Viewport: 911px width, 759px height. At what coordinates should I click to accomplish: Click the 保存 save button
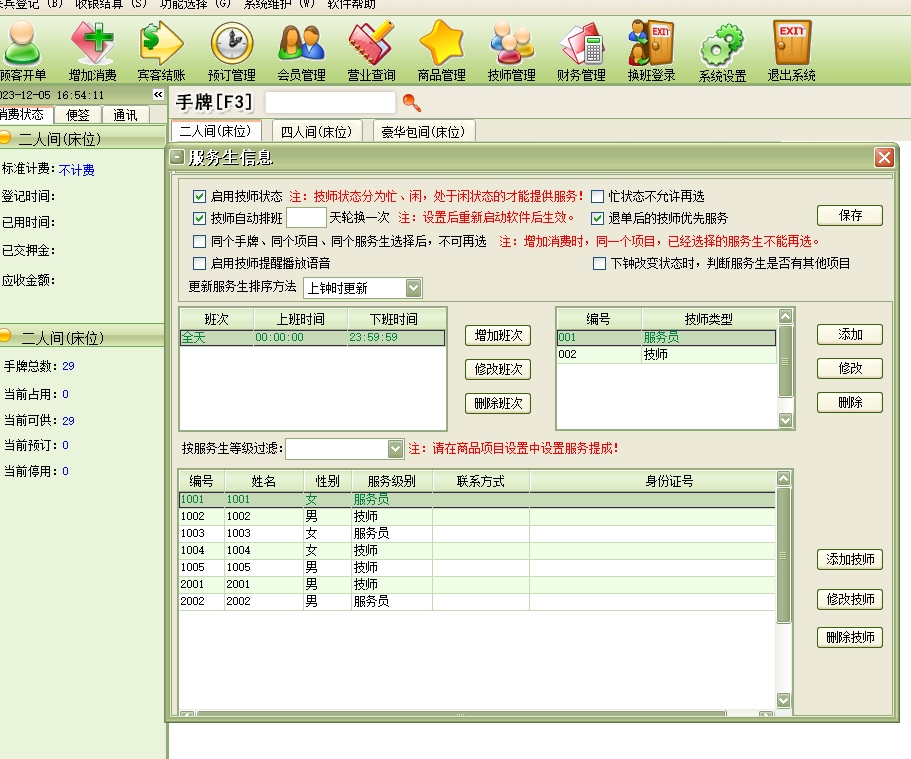tap(850, 215)
